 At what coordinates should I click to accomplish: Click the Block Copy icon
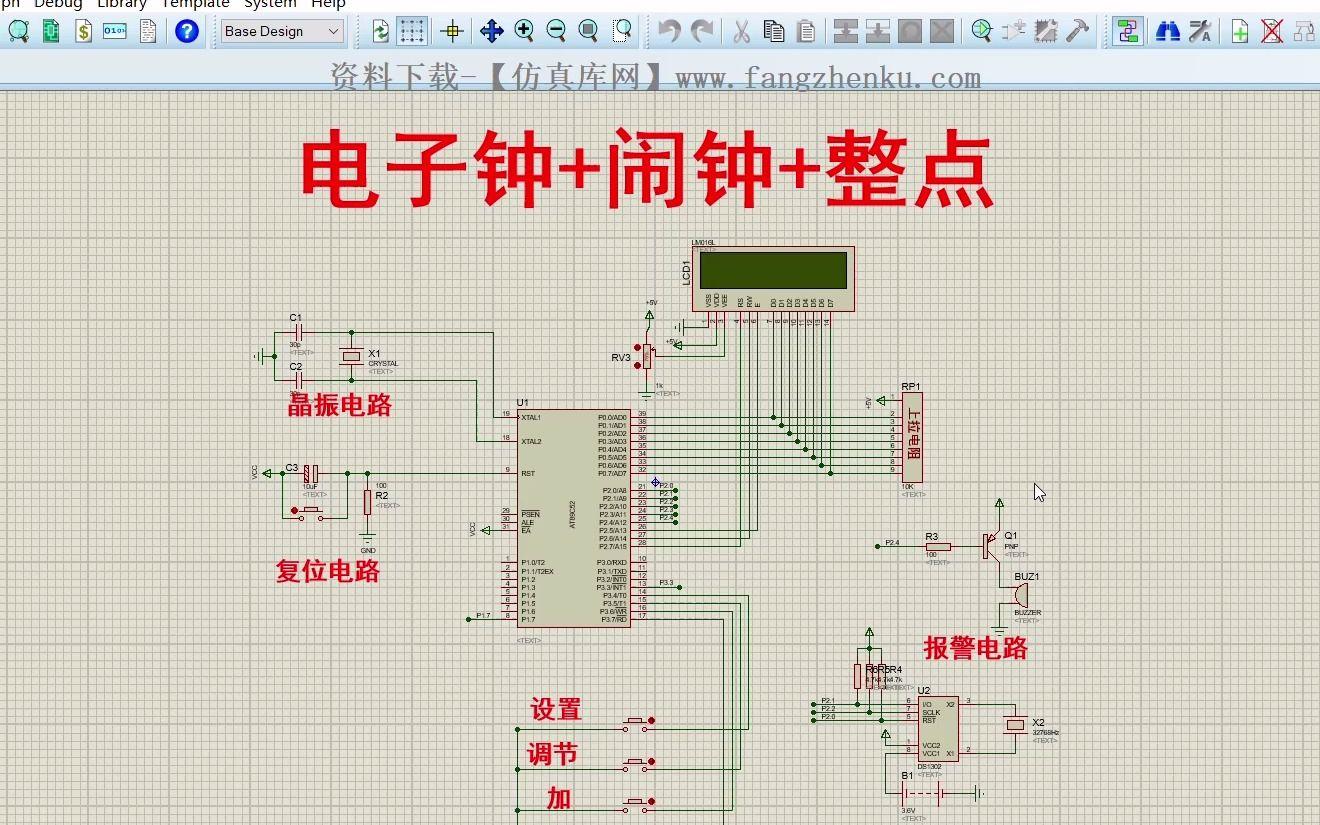click(846, 31)
